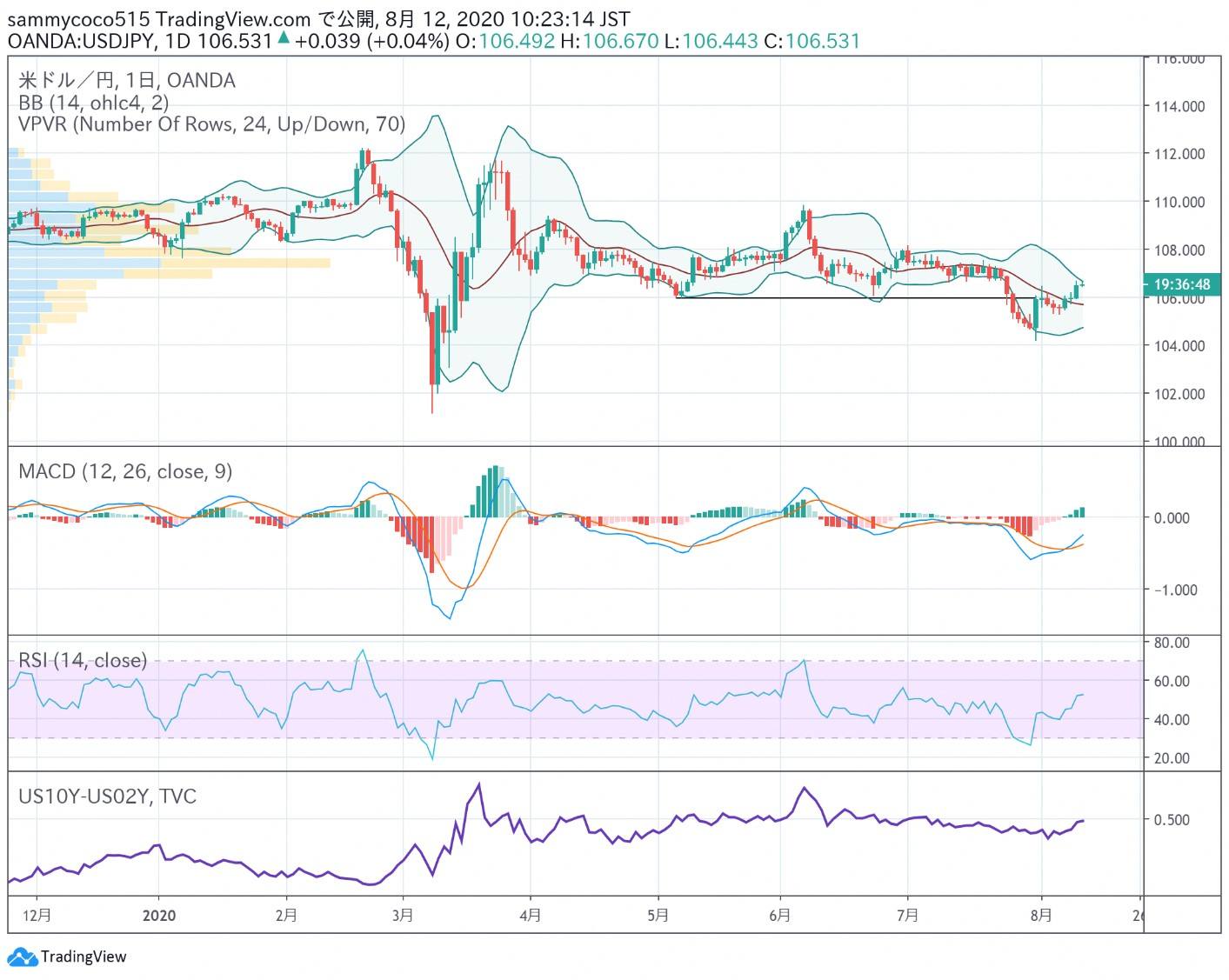Image resolution: width=1229 pixels, height=980 pixels.
Task: Click the 108.000 price axis label
Action: pyautogui.click(x=1180, y=250)
